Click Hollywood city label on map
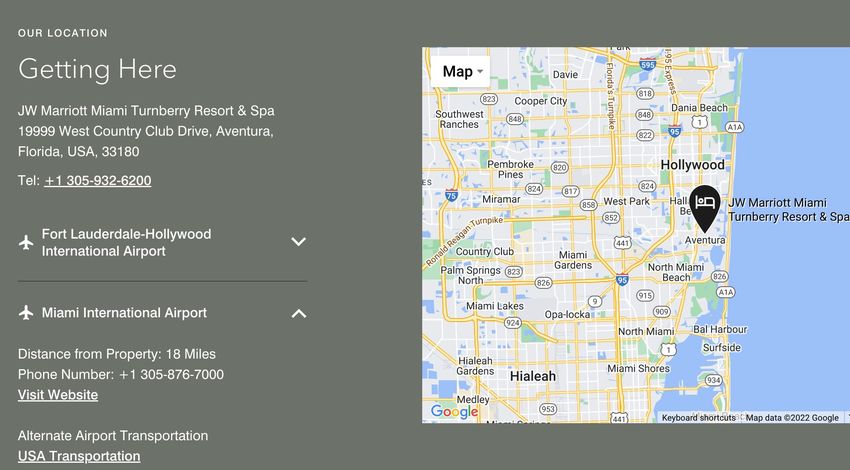Viewport: 850px width, 470px height. (692, 165)
